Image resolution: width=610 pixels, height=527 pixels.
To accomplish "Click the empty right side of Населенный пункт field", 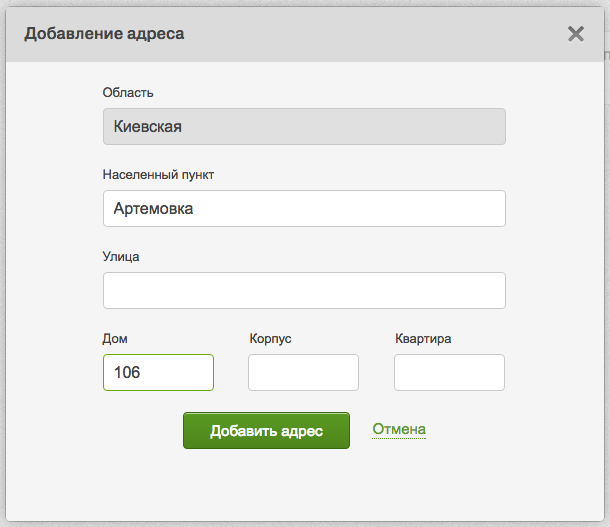I will (400, 209).
